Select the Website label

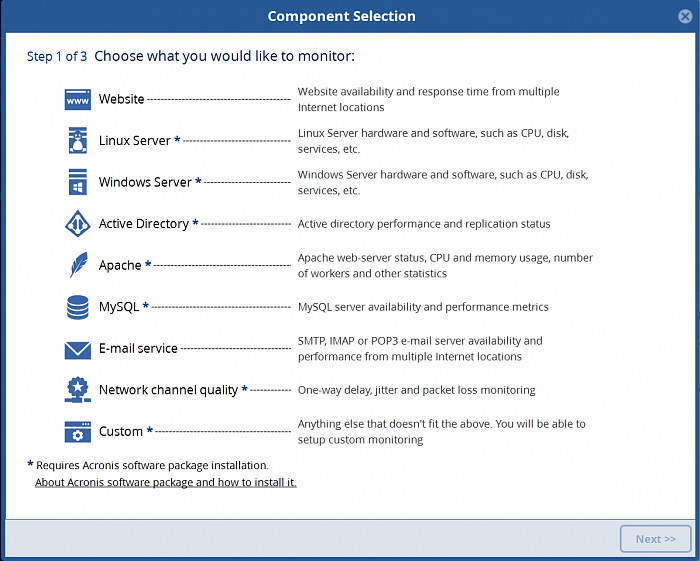point(121,100)
